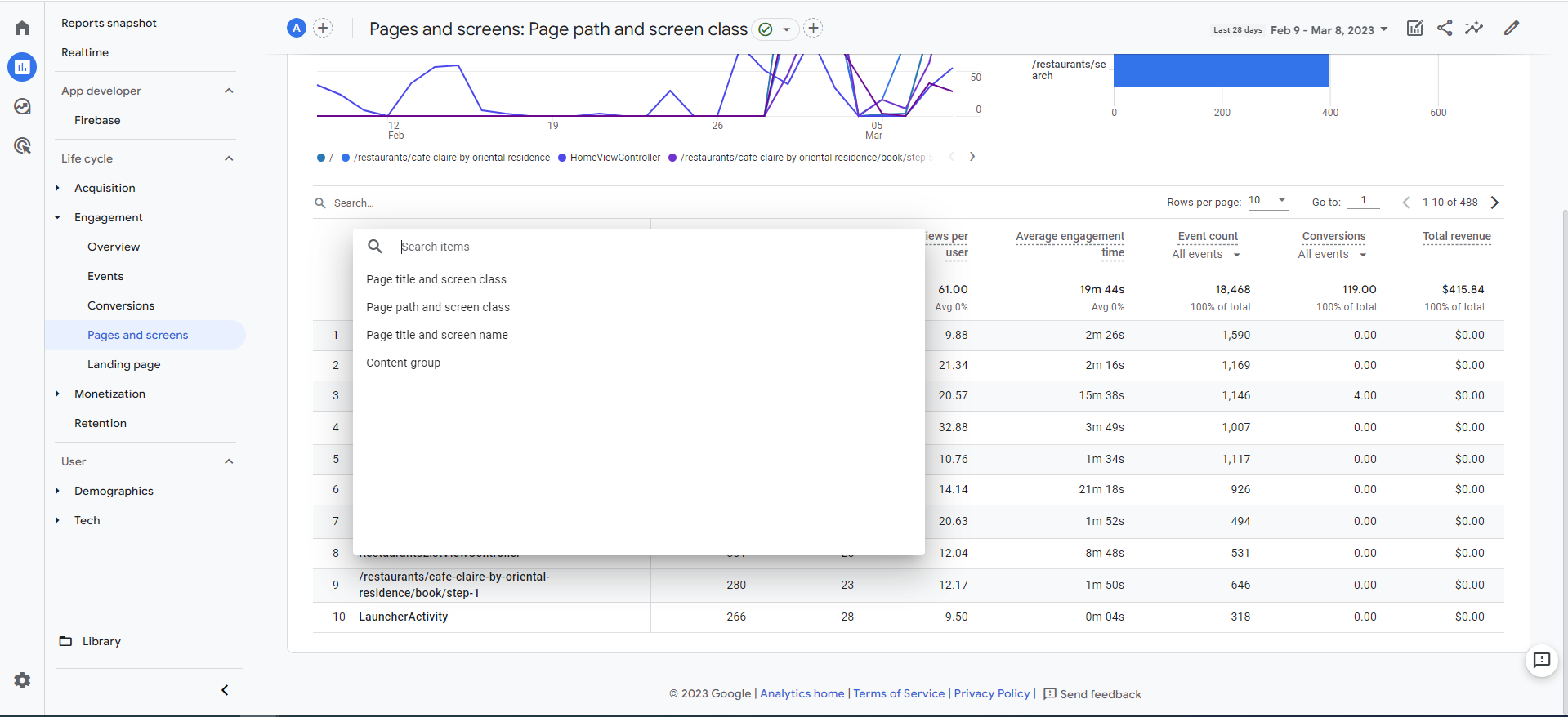
Task: Select Page title and screen class option
Action: click(436, 279)
